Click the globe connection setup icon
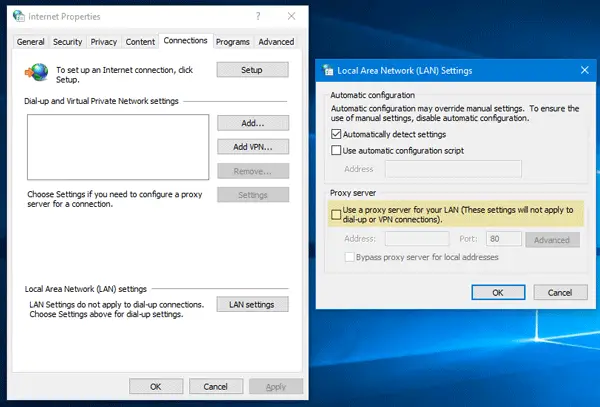This screenshot has width=600, height=407. [x=37, y=72]
